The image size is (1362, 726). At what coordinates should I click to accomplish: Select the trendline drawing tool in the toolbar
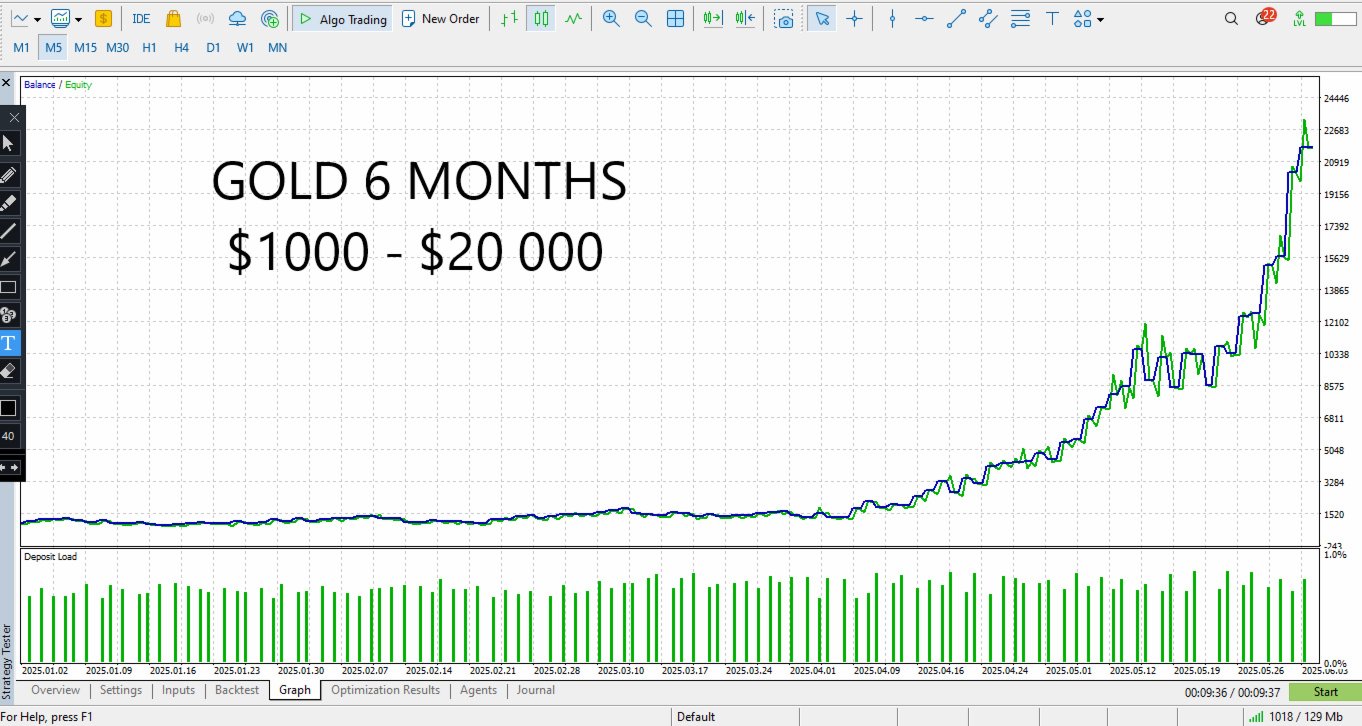[x=956, y=18]
